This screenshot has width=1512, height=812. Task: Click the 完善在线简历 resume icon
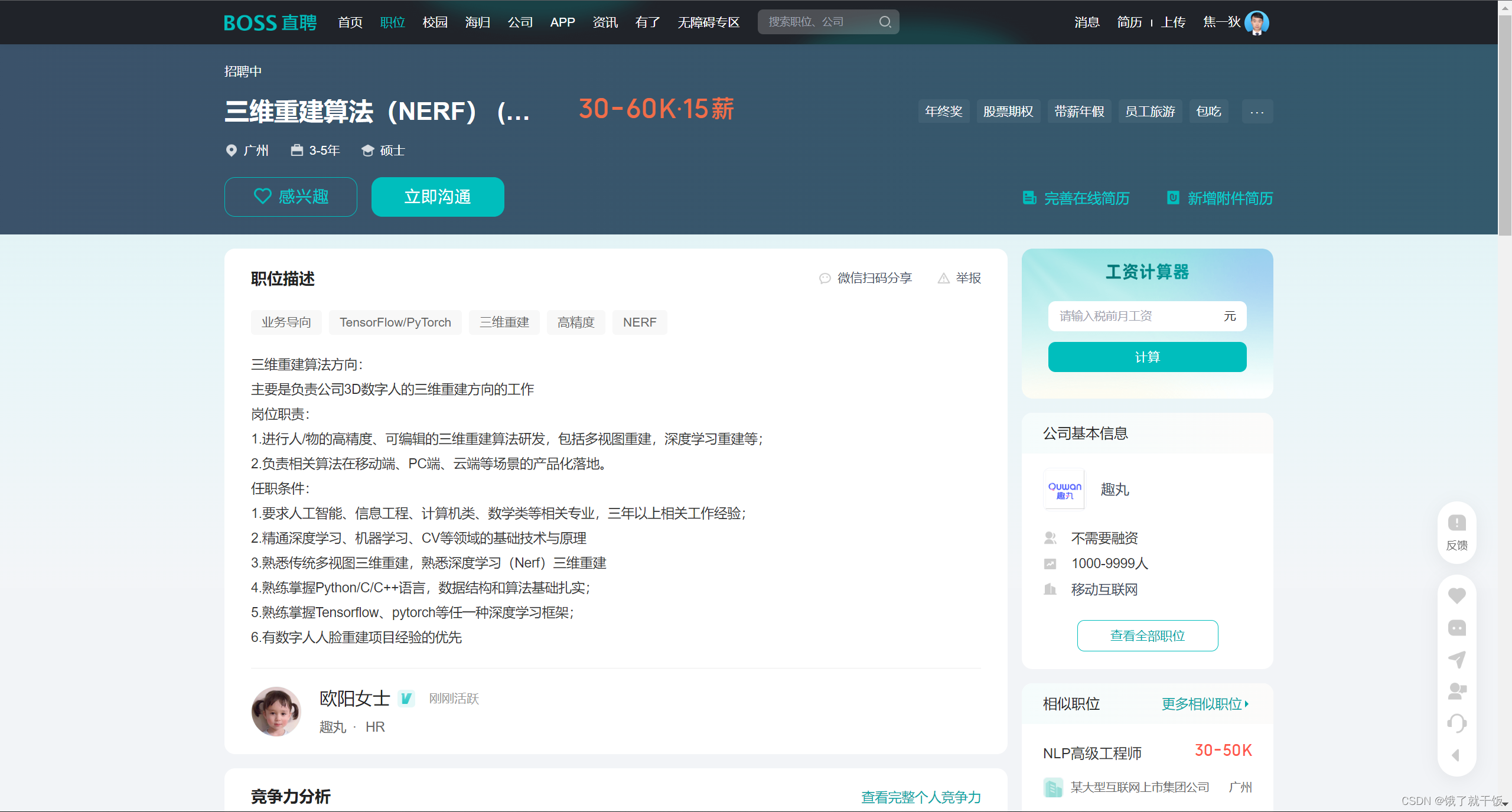(1029, 198)
